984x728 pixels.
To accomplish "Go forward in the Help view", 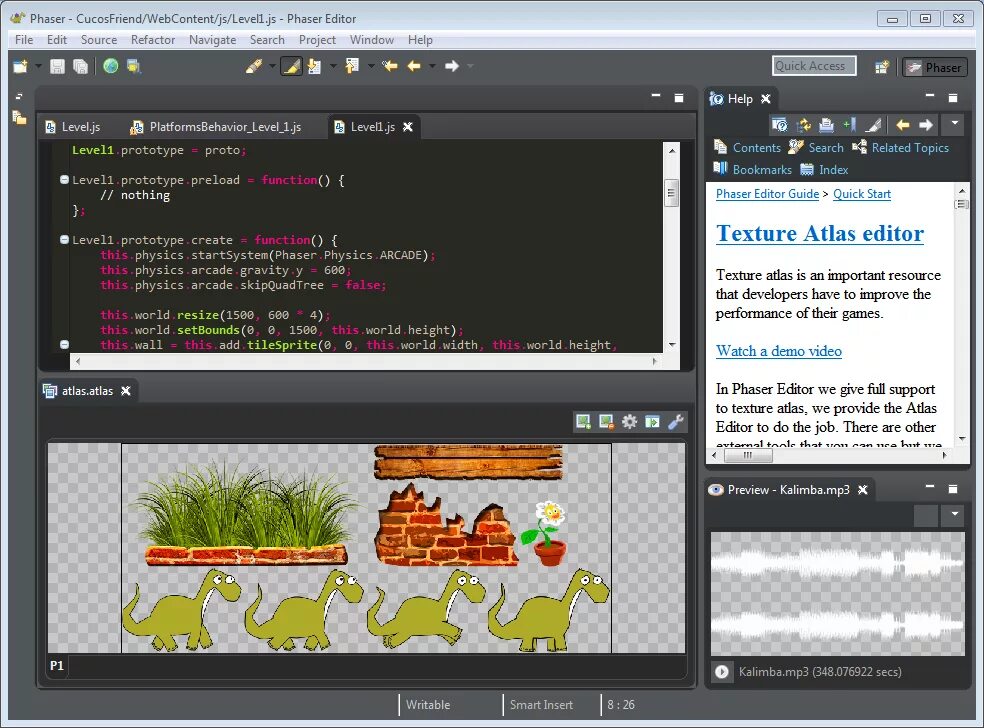I will point(926,125).
